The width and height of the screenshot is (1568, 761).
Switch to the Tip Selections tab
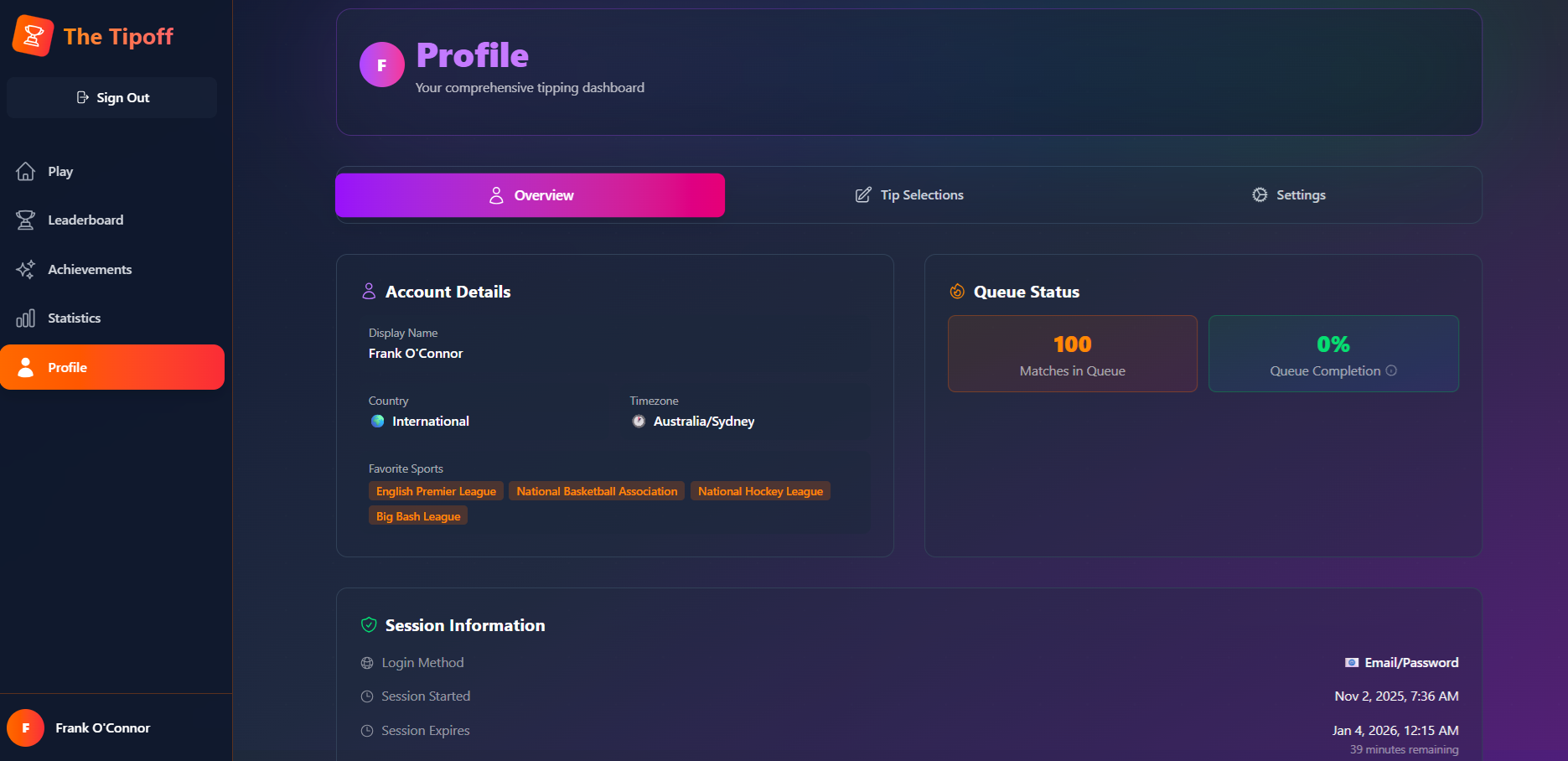pyautogui.click(x=909, y=195)
